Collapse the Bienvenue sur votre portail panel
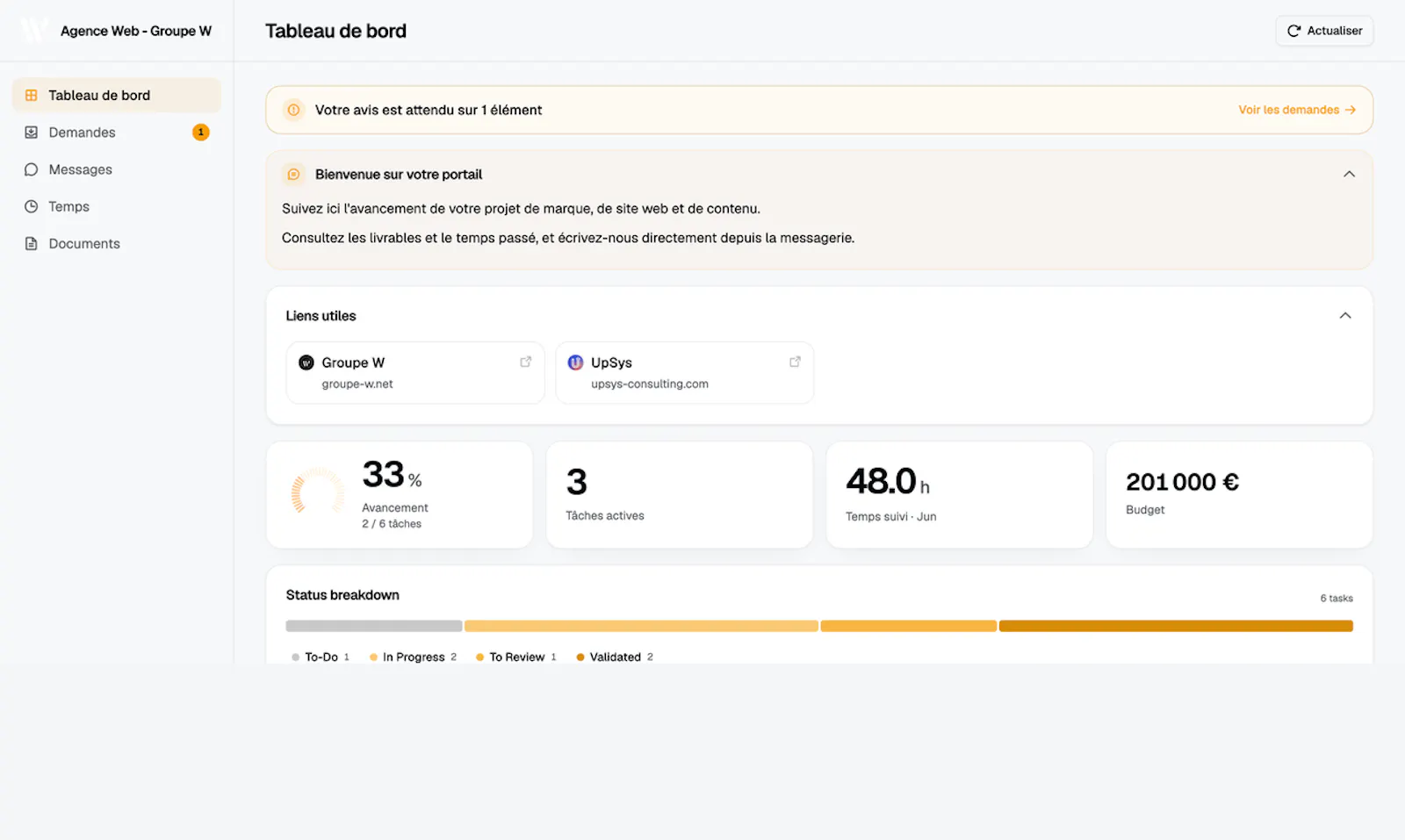The height and width of the screenshot is (840, 1405). click(1350, 174)
